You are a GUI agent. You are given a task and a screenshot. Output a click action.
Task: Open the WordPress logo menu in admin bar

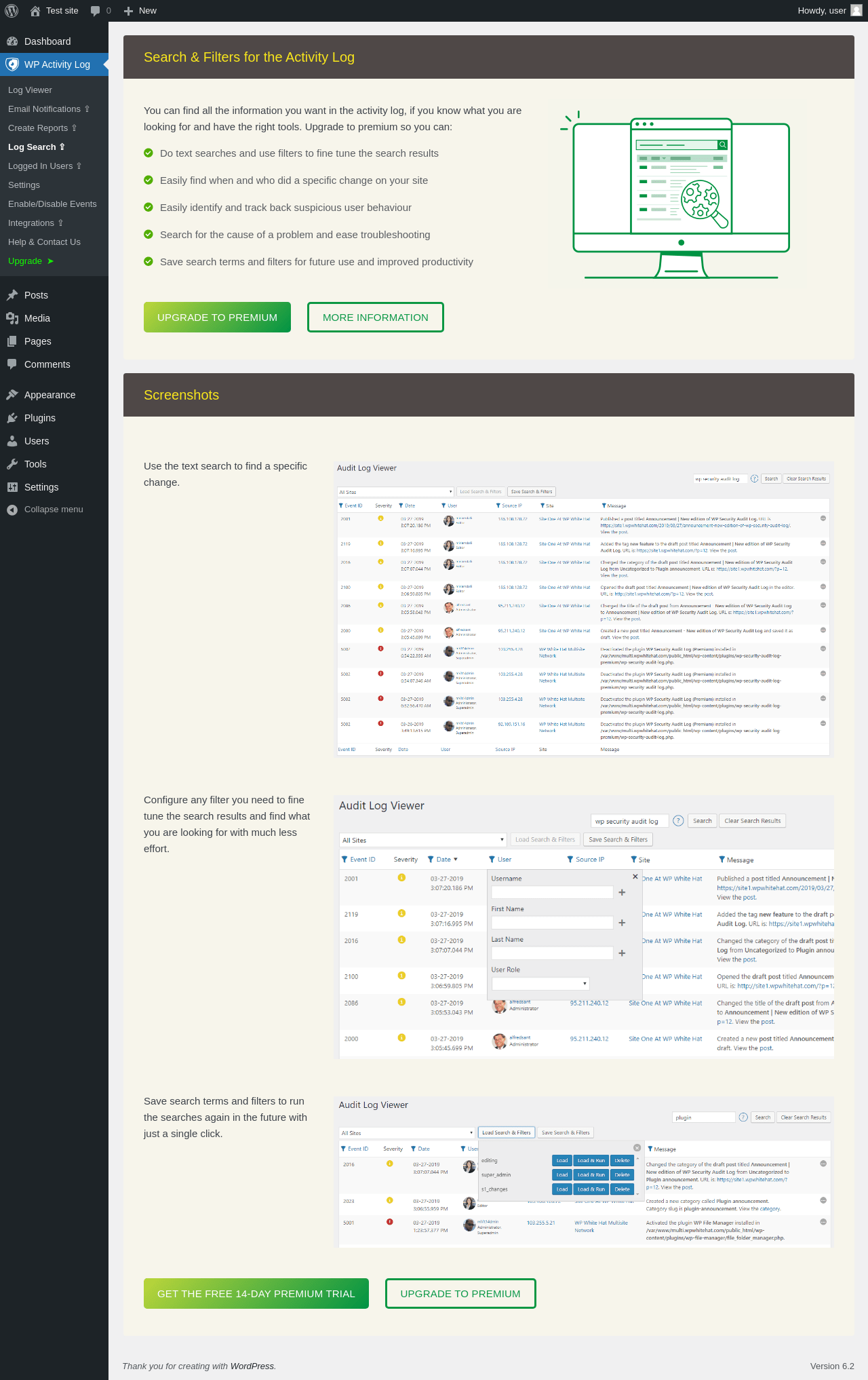[12, 11]
